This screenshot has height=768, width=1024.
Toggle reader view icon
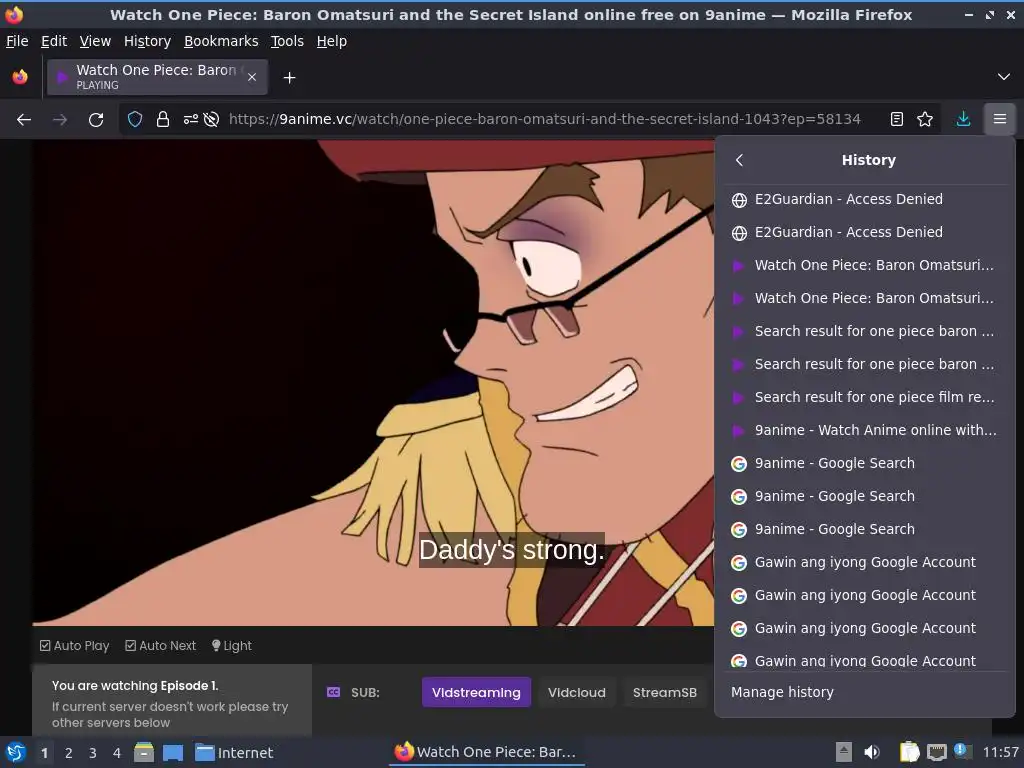(897, 119)
